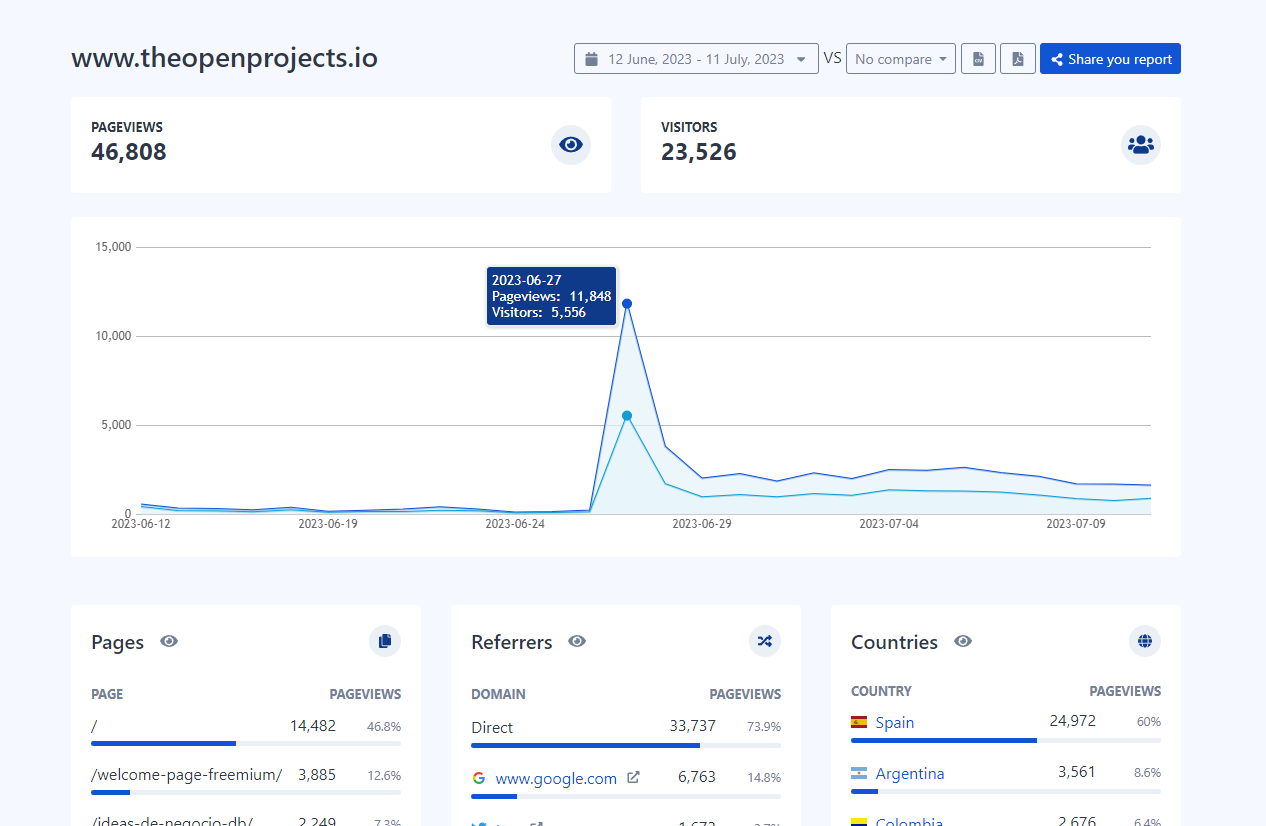Download the report as PDF

pyautogui.click(x=1017, y=58)
